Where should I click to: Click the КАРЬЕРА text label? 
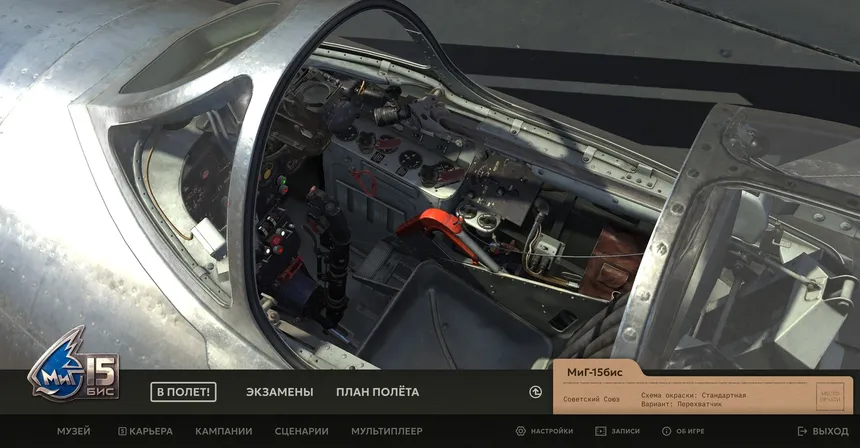[151, 431]
